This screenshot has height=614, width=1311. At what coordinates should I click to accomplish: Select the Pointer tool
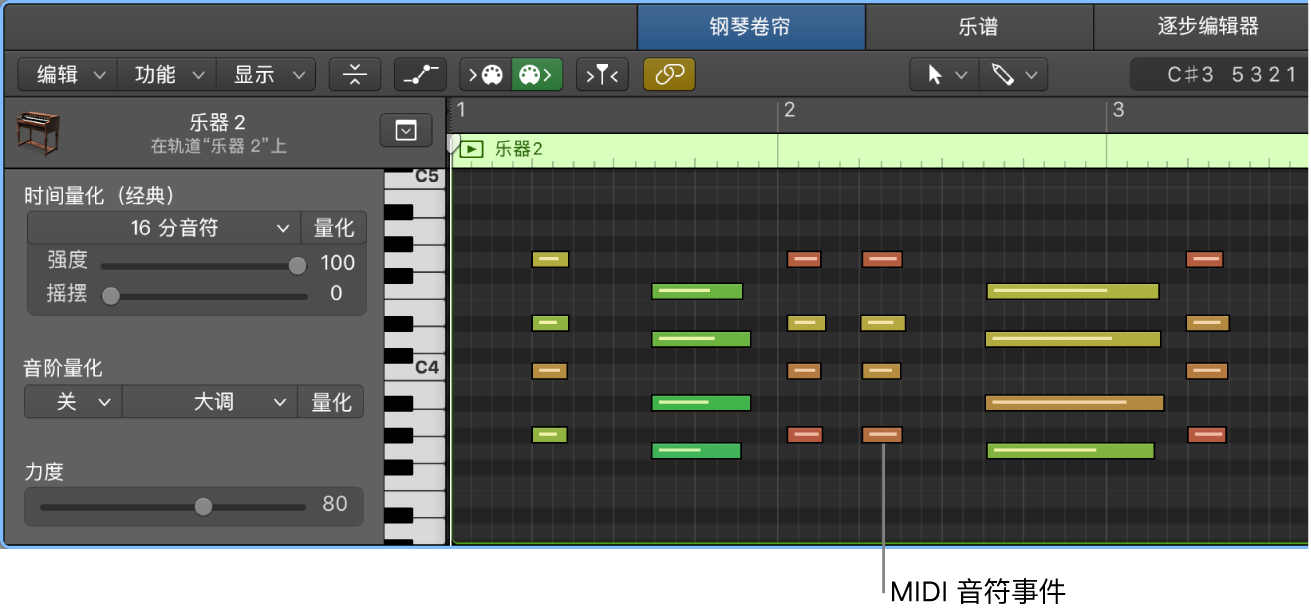pos(935,74)
